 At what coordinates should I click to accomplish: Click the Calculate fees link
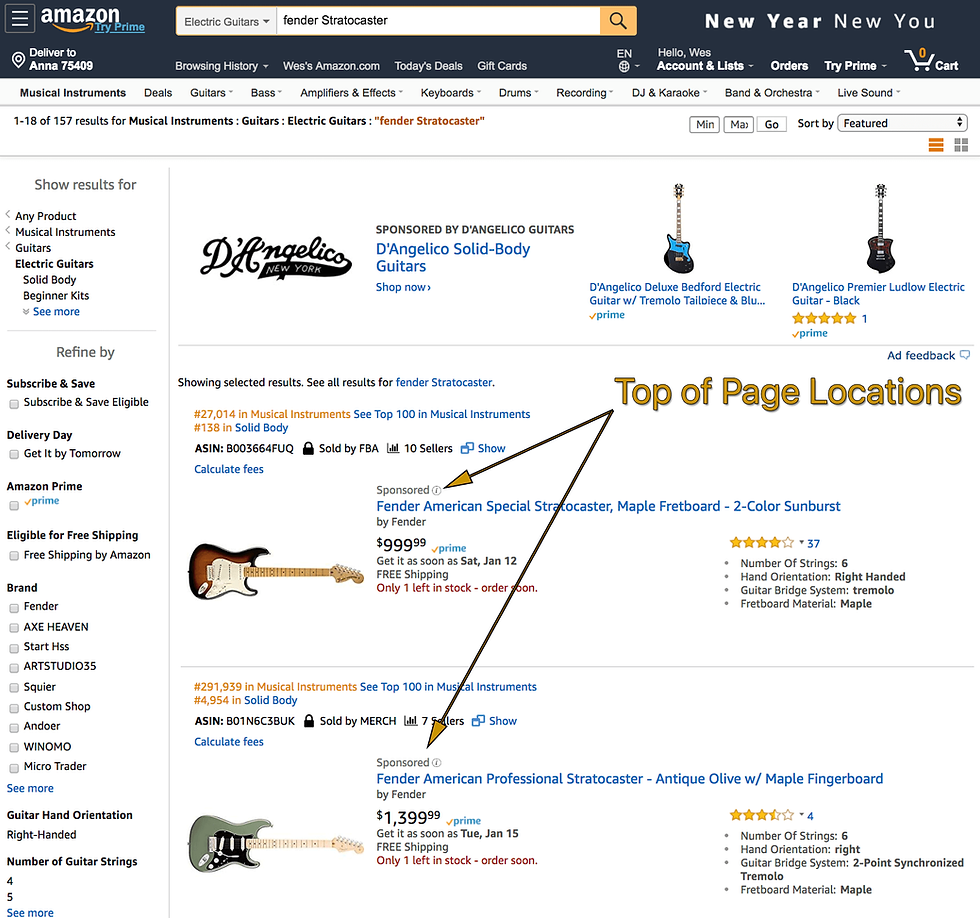coord(228,469)
